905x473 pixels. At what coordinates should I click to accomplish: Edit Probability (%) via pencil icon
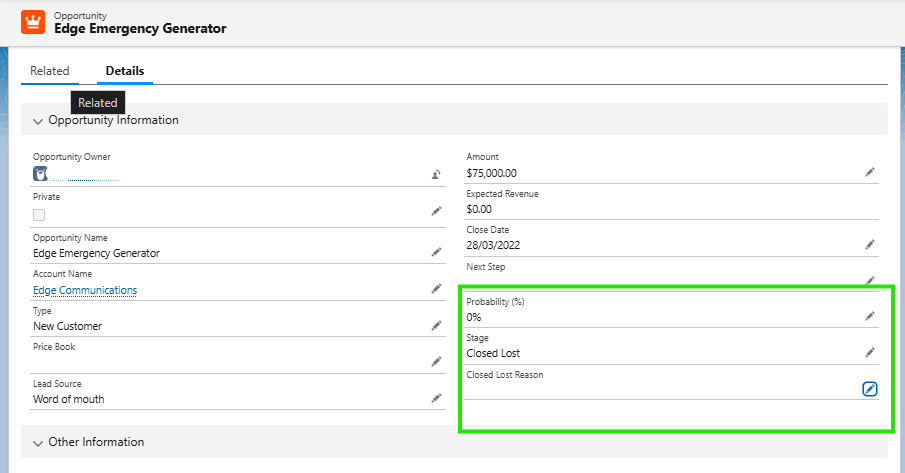[870, 316]
